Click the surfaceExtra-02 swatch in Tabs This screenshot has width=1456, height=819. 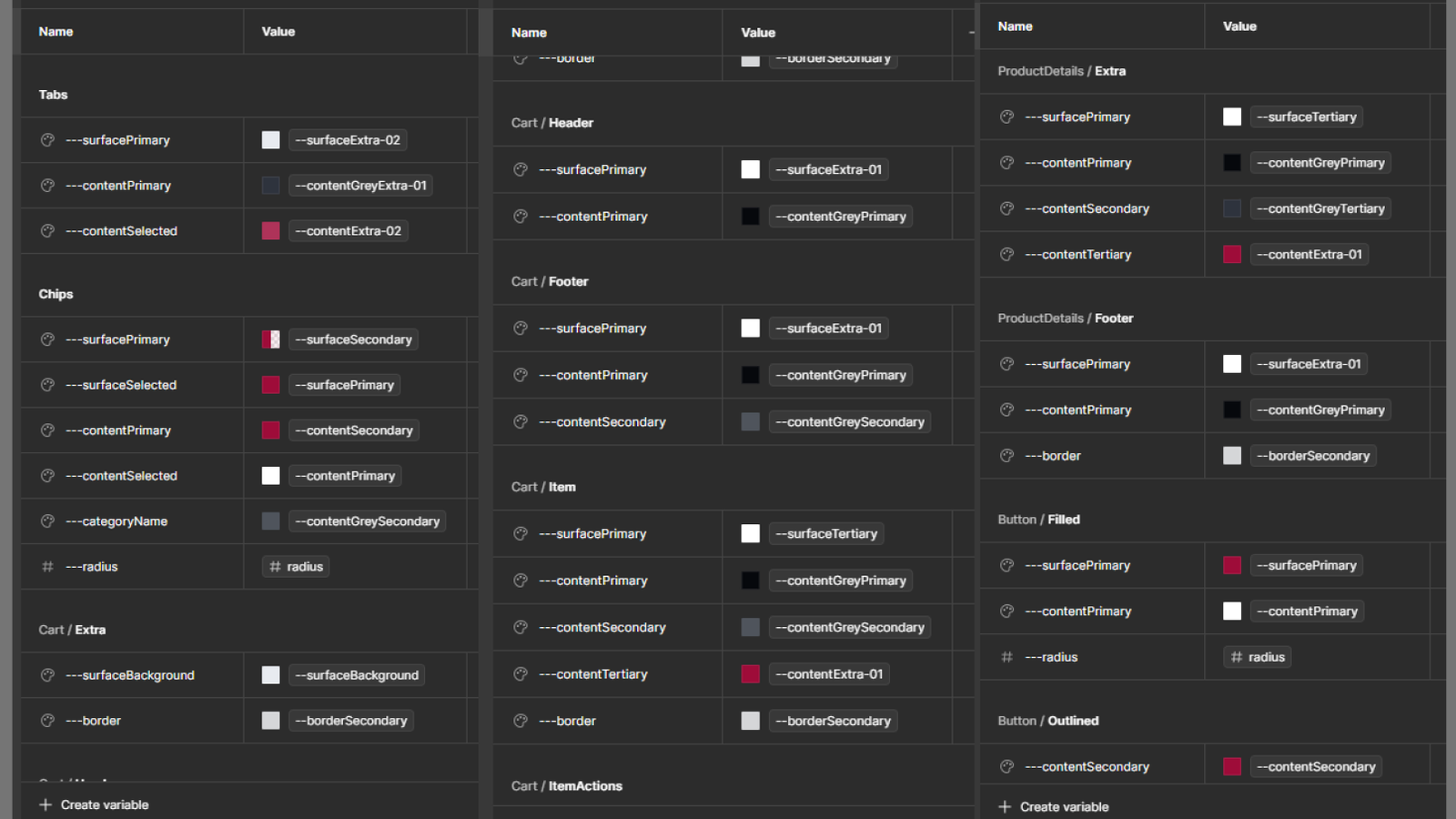pyautogui.click(x=271, y=140)
